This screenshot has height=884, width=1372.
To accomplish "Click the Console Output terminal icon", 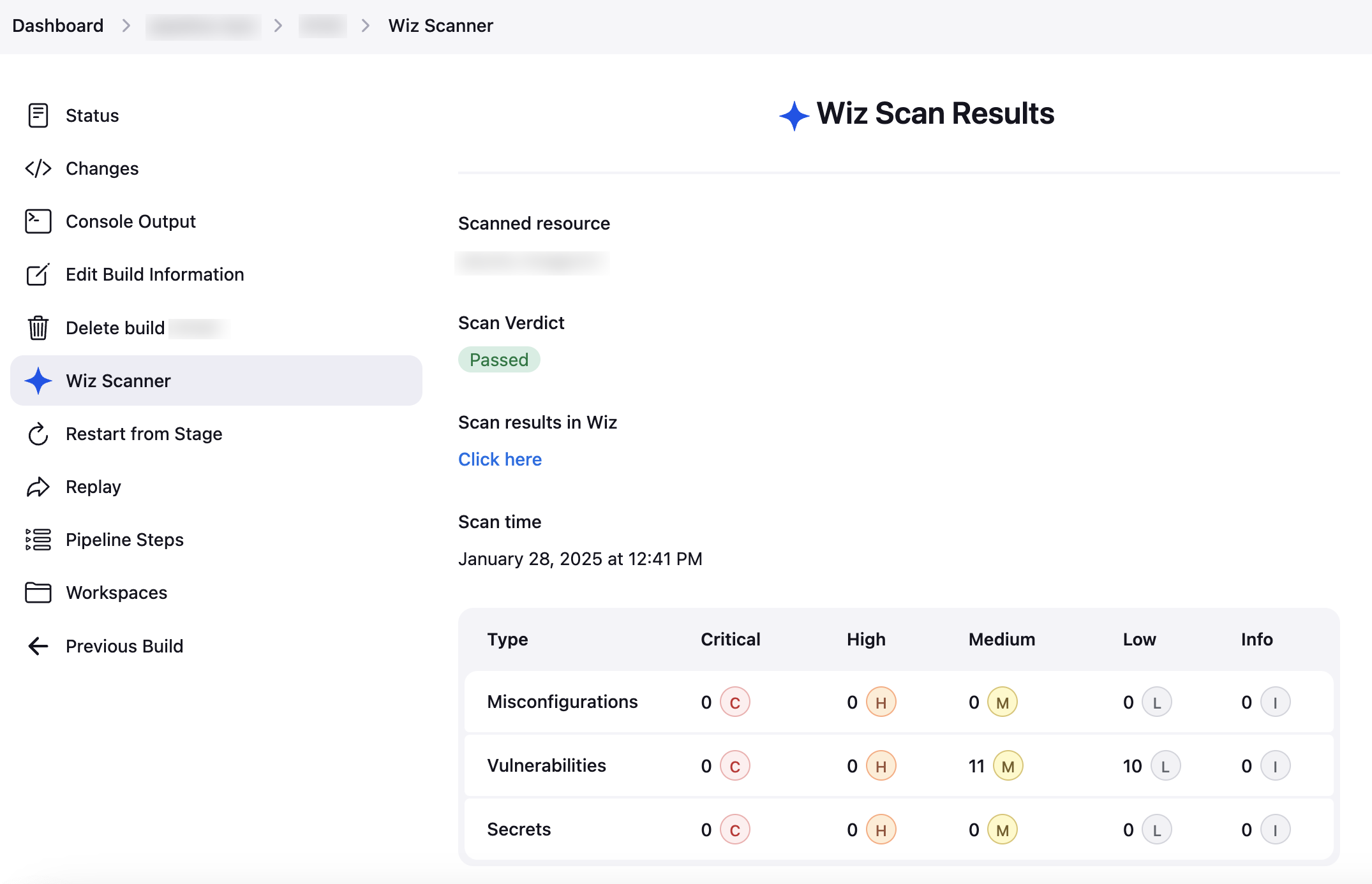I will pyautogui.click(x=38, y=221).
